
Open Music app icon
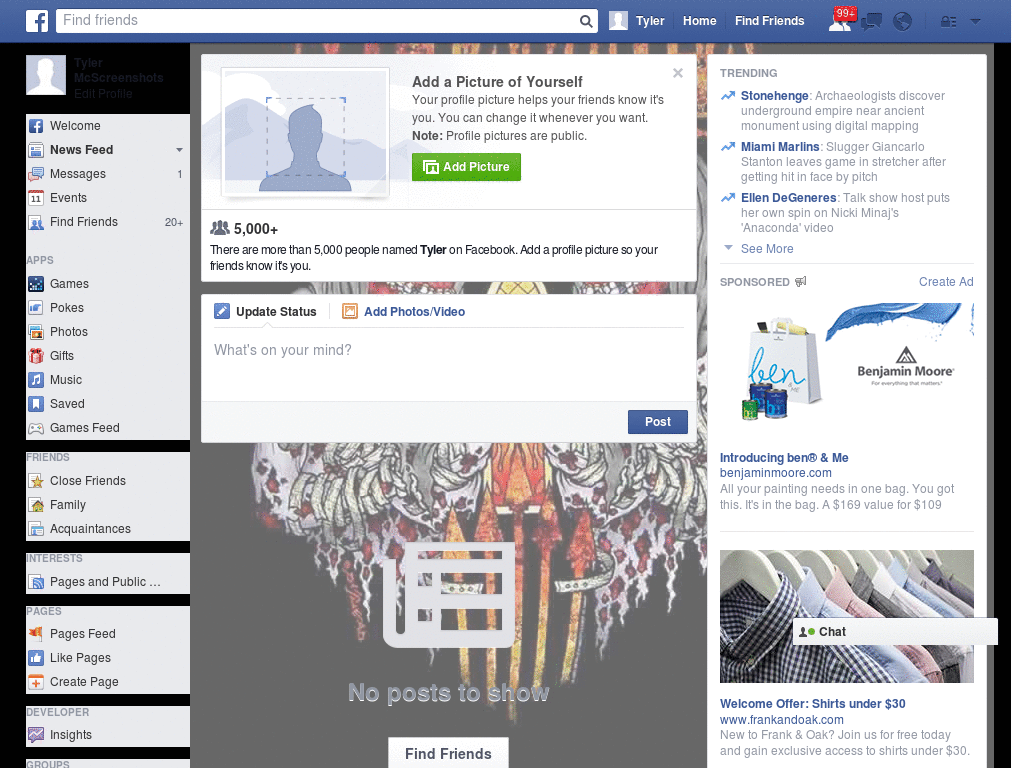point(36,380)
